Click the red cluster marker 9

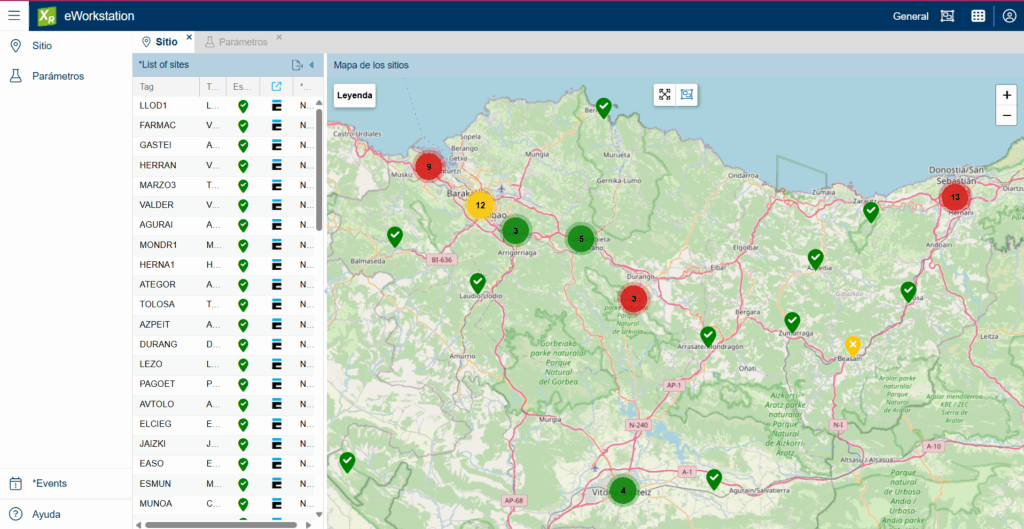point(428,167)
